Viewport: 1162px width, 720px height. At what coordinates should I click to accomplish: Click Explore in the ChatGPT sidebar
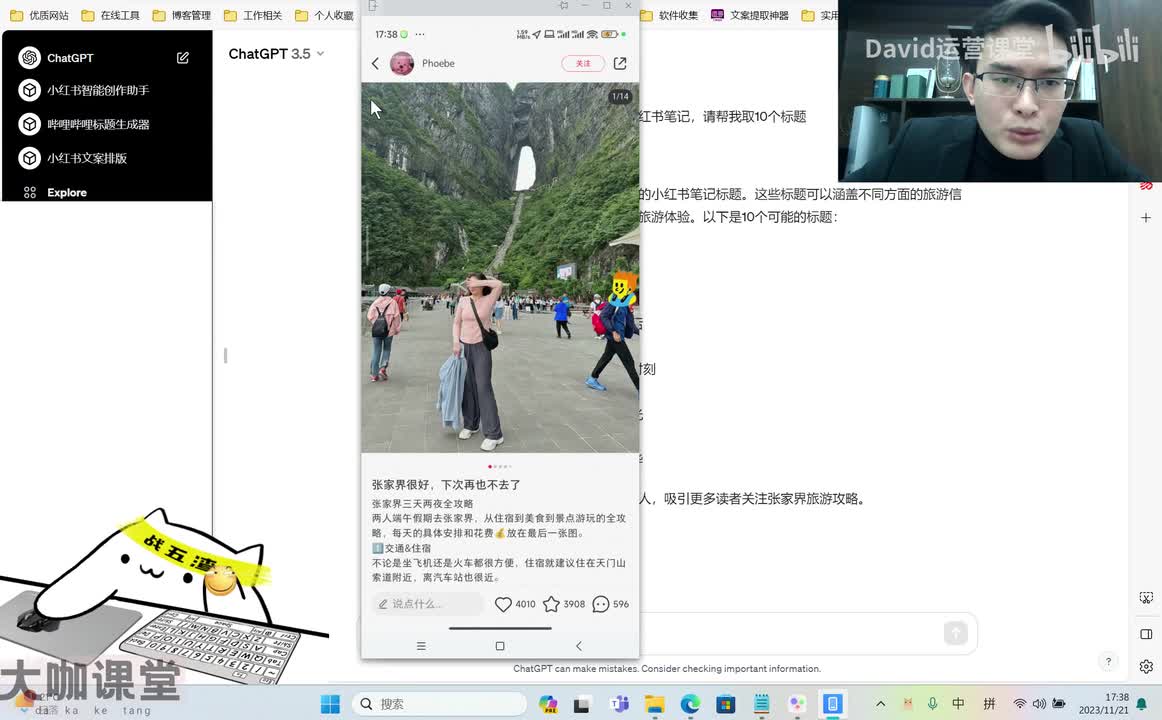click(66, 192)
